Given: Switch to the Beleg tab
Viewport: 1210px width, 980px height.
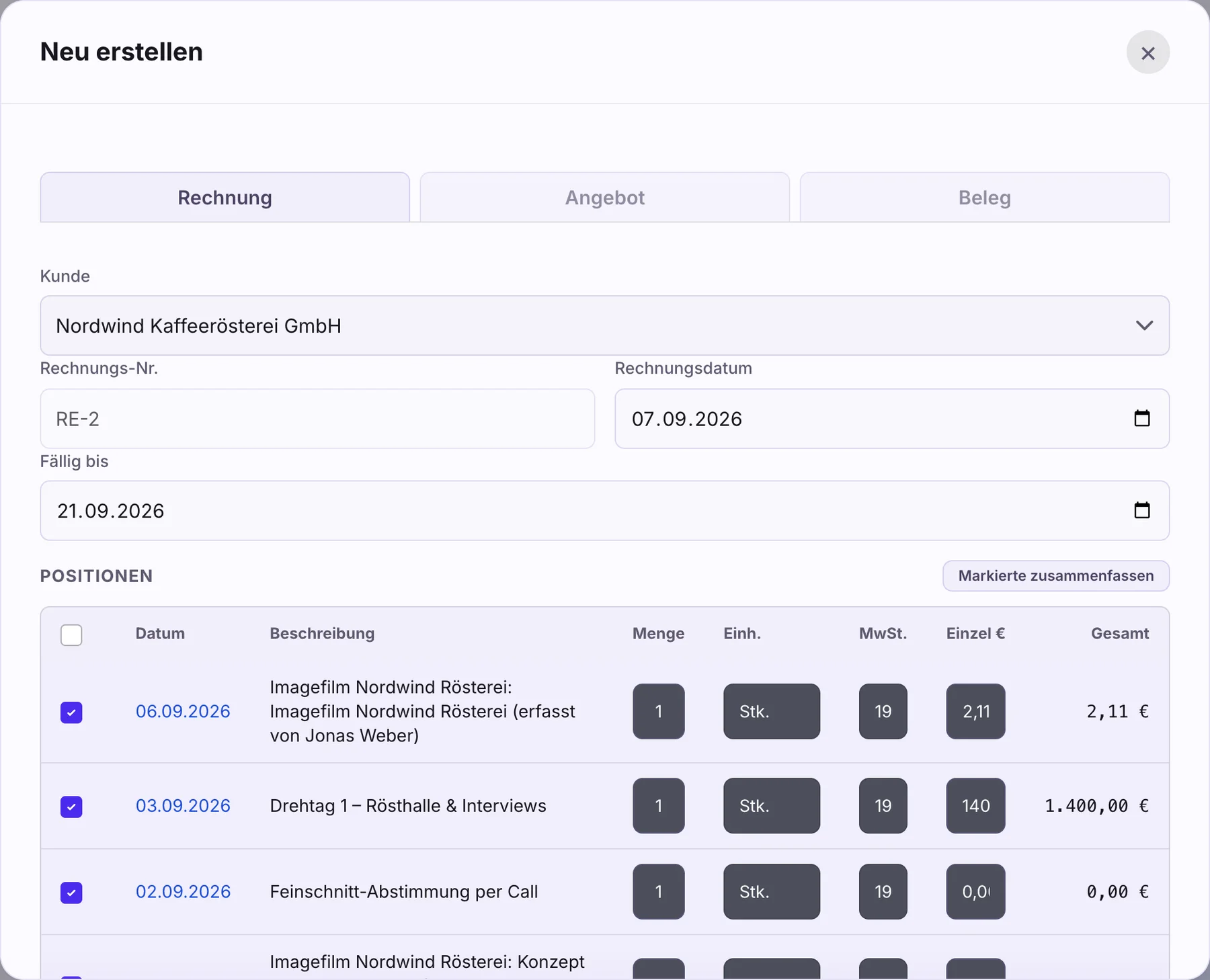Looking at the screenshot, I should point(984,198).
